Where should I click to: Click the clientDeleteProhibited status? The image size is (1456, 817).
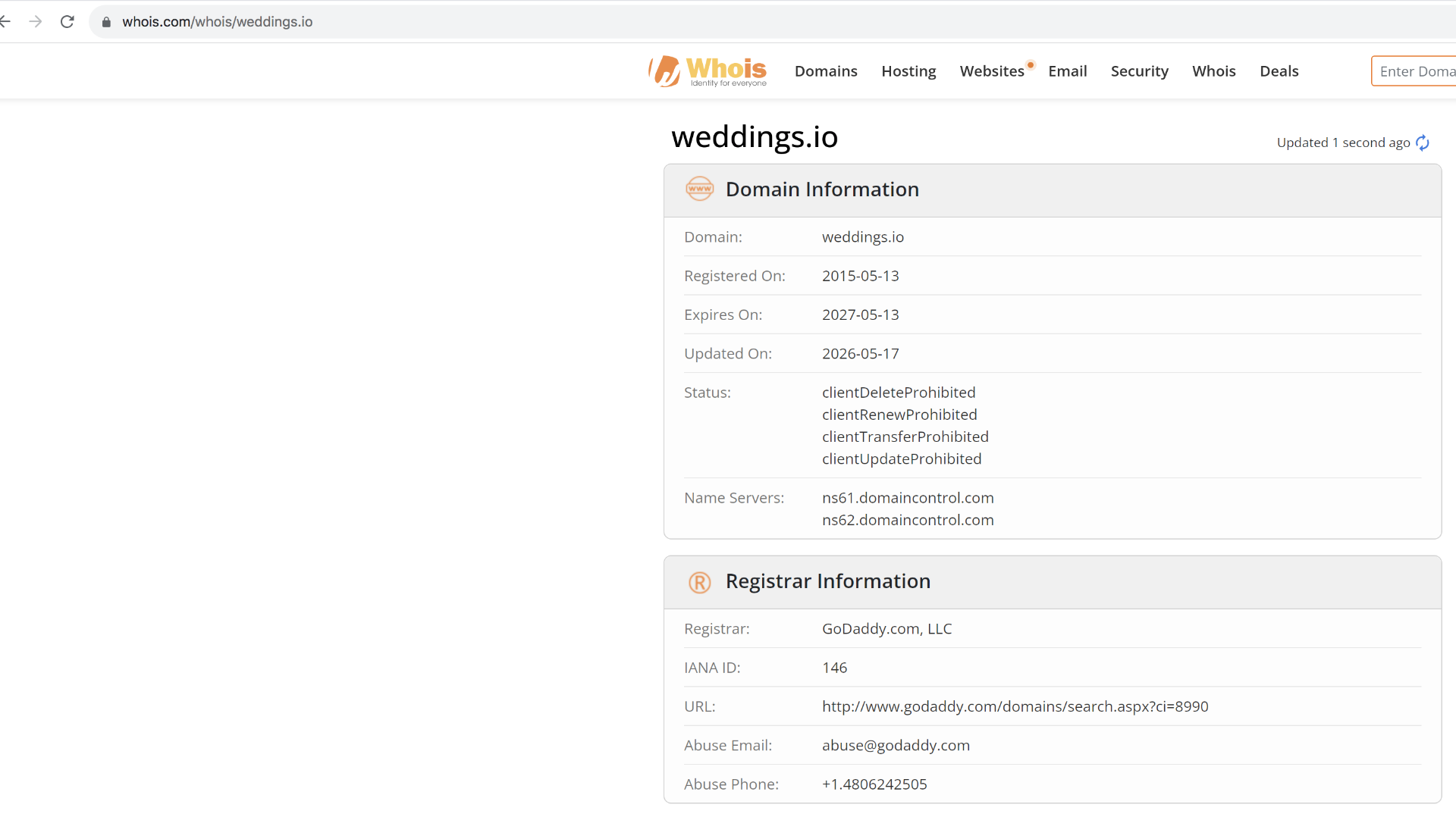pos(899,393)
